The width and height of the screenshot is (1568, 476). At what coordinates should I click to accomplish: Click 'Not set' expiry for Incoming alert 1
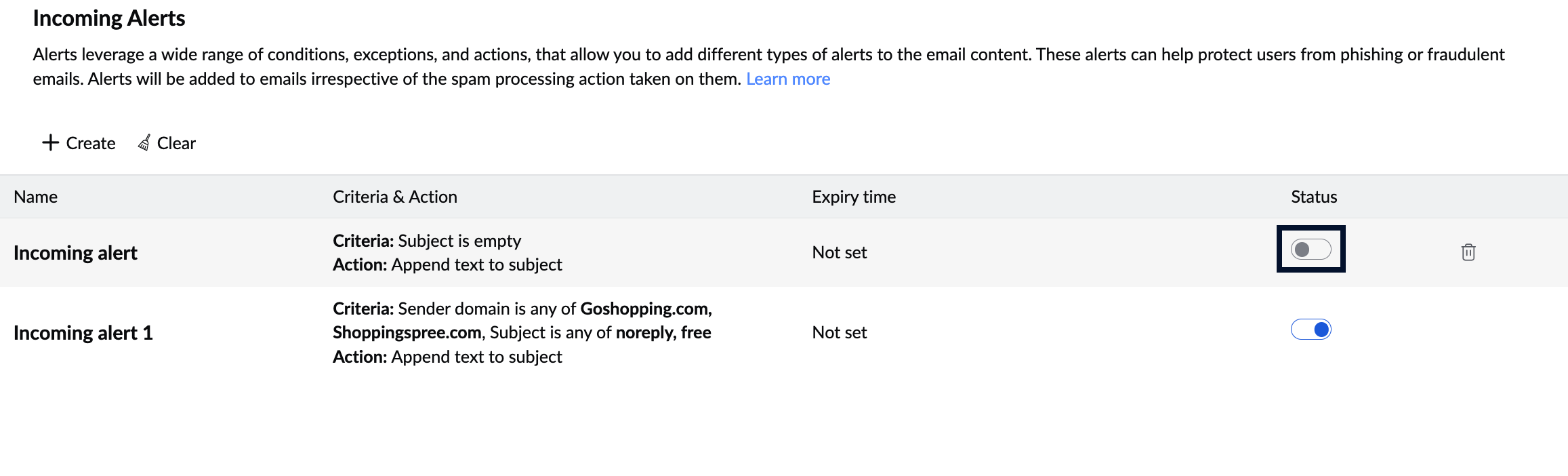[840, 332]
